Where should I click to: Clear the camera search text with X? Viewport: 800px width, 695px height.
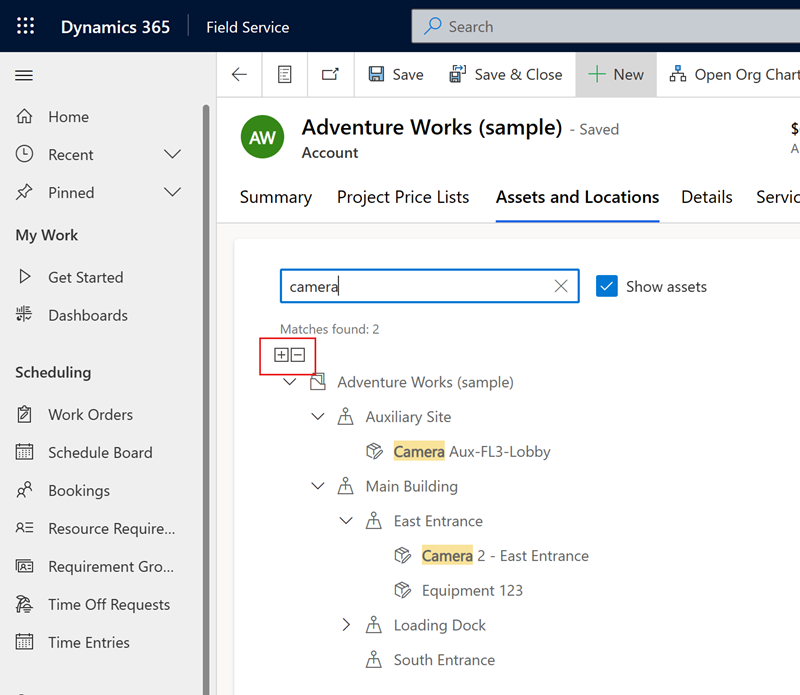[561, 287]
